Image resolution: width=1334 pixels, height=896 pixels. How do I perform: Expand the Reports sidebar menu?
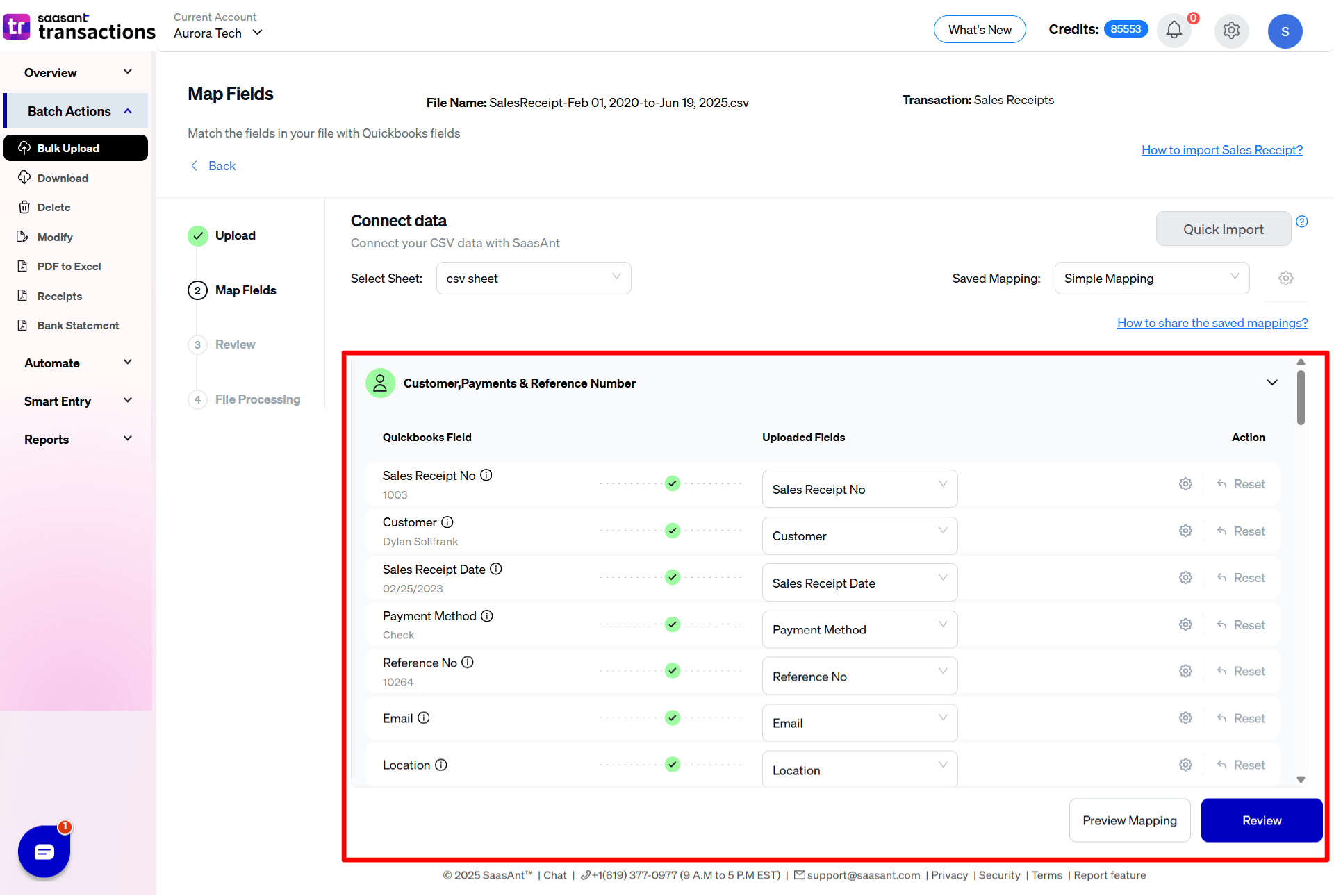point(76,439)
